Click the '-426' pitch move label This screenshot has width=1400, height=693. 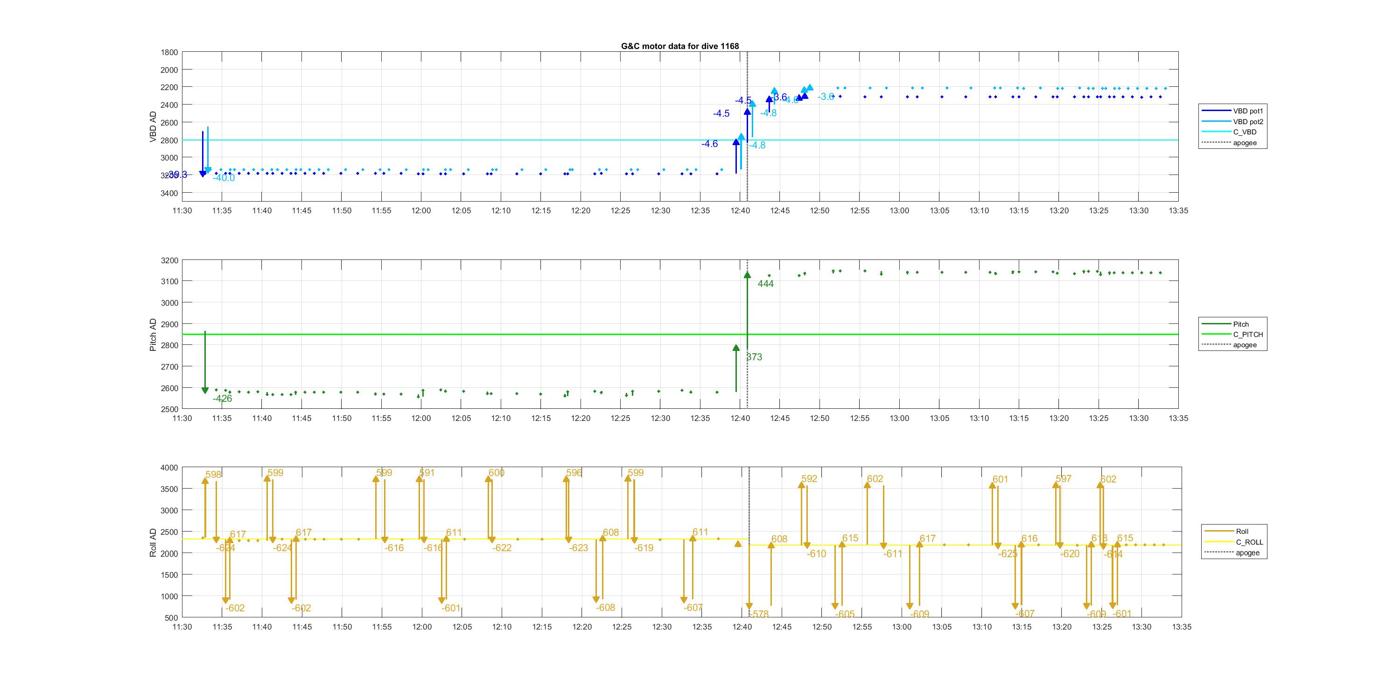point(222,399)
